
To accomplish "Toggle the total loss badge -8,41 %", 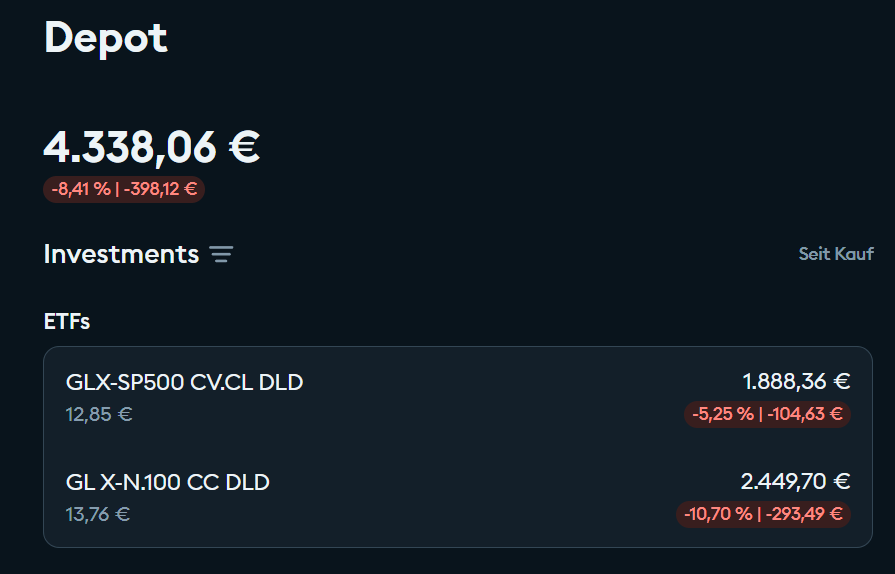I will (x=81, y=189).
